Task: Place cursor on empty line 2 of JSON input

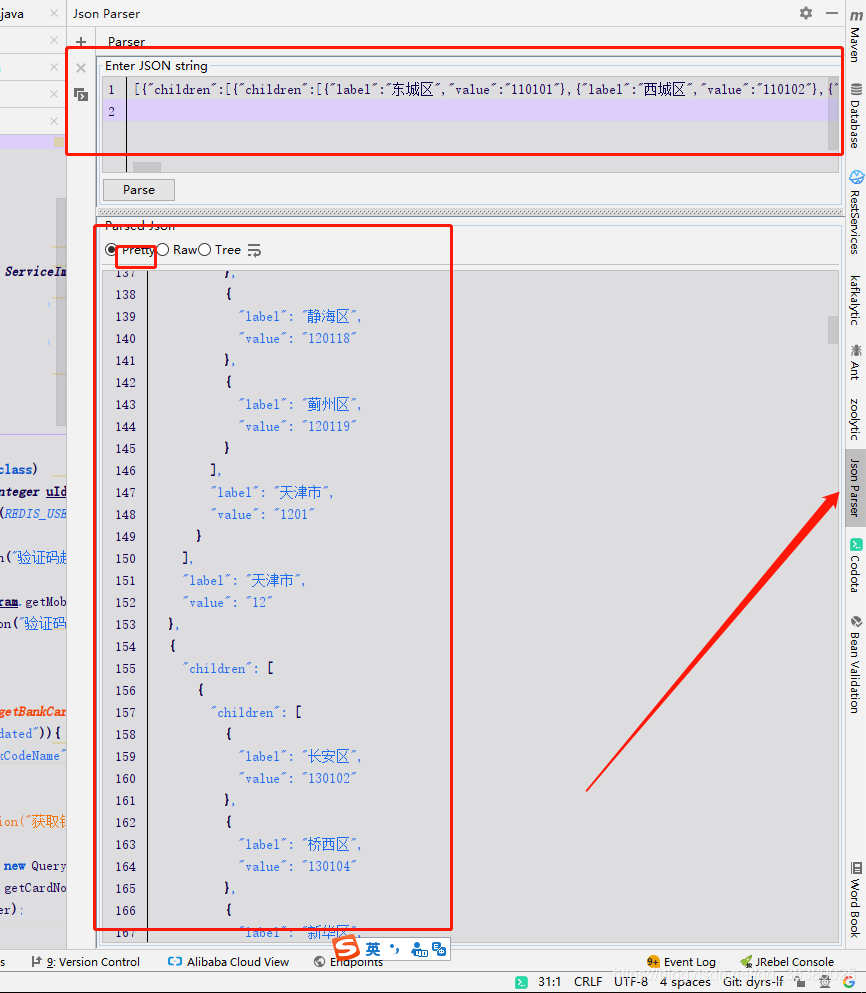Action: [x=481, y=111]
